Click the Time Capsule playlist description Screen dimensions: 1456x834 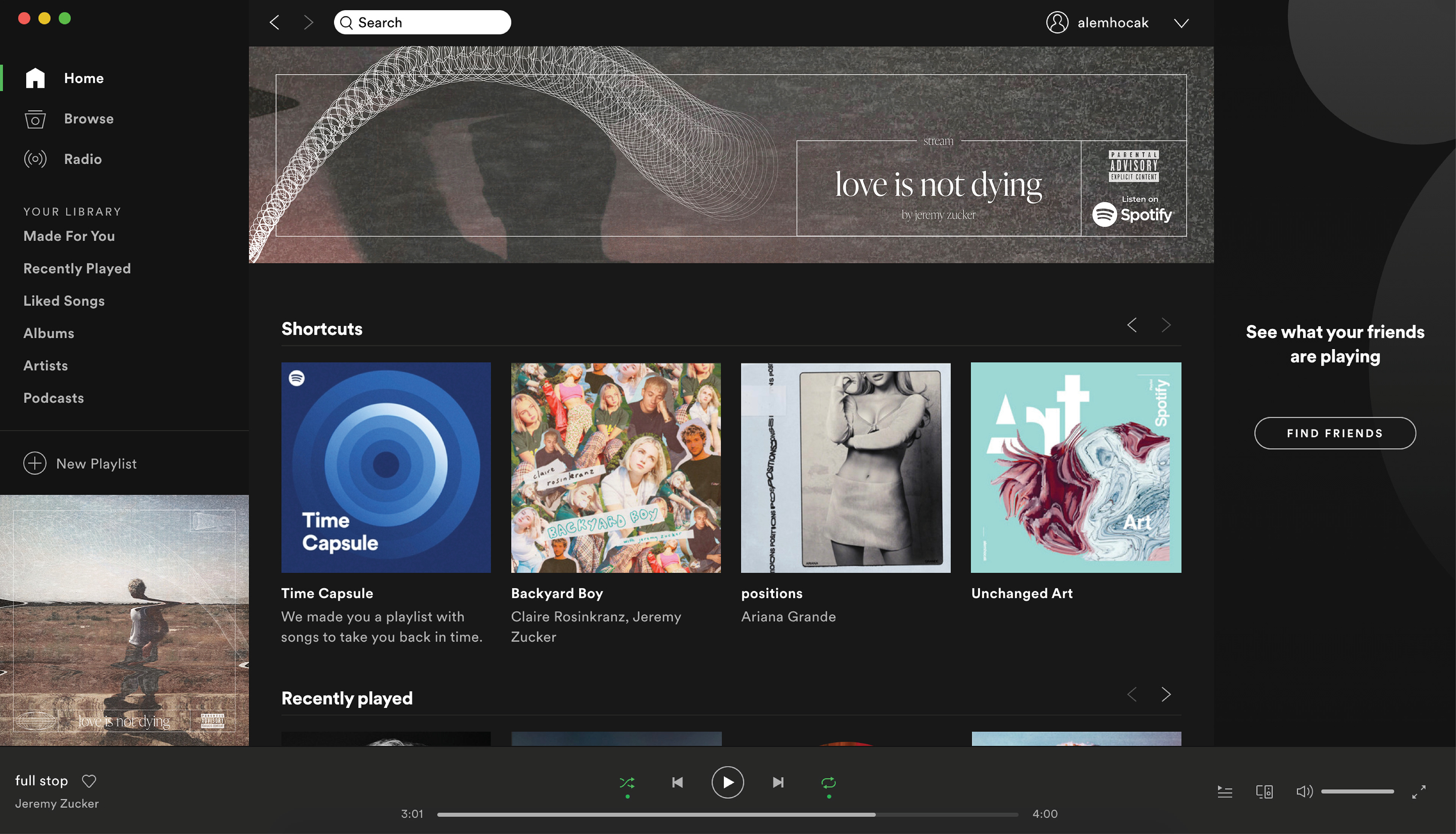[x=381, y=627]
